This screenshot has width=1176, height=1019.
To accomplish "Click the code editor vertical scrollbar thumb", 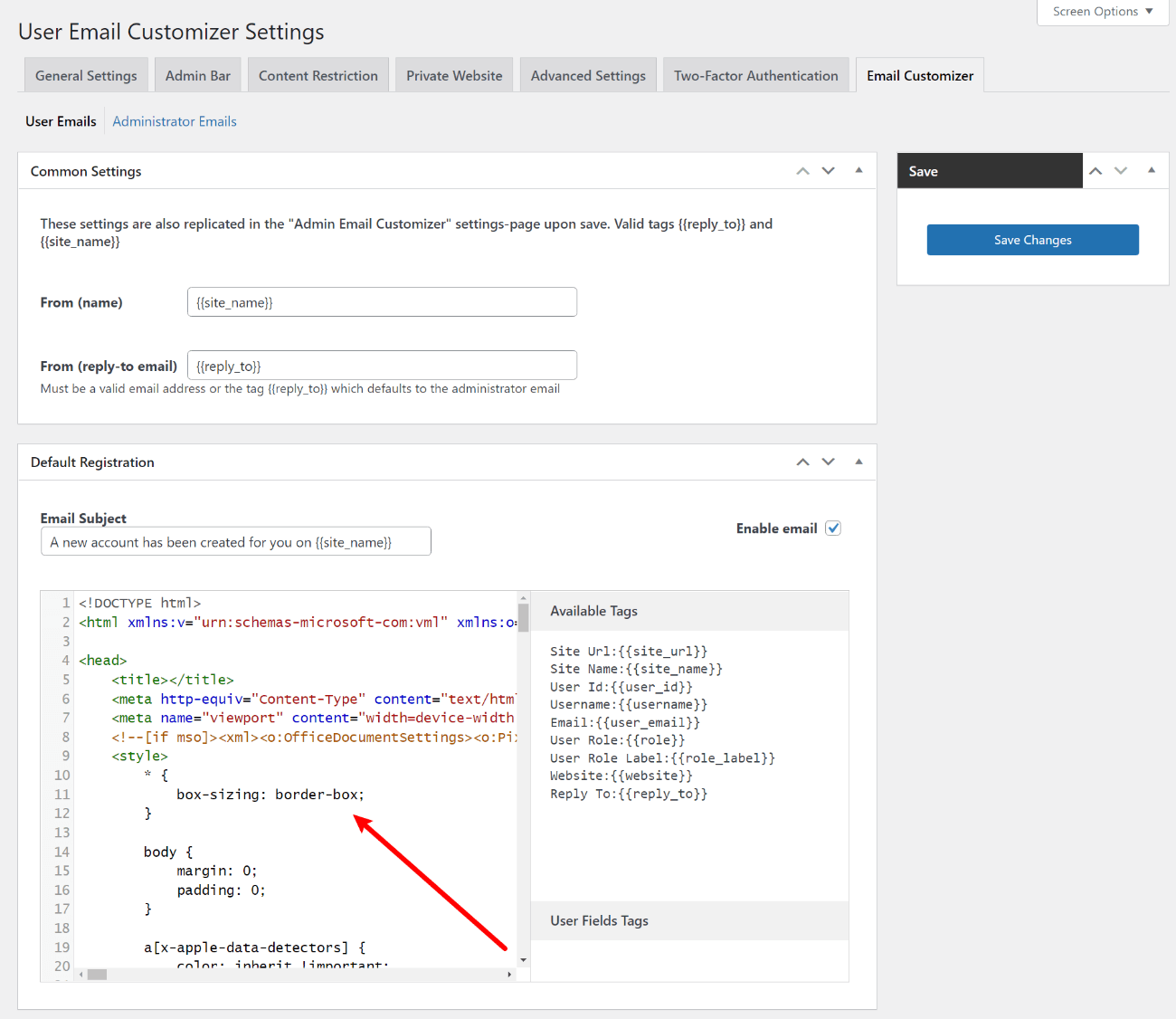I will (523, 617).
